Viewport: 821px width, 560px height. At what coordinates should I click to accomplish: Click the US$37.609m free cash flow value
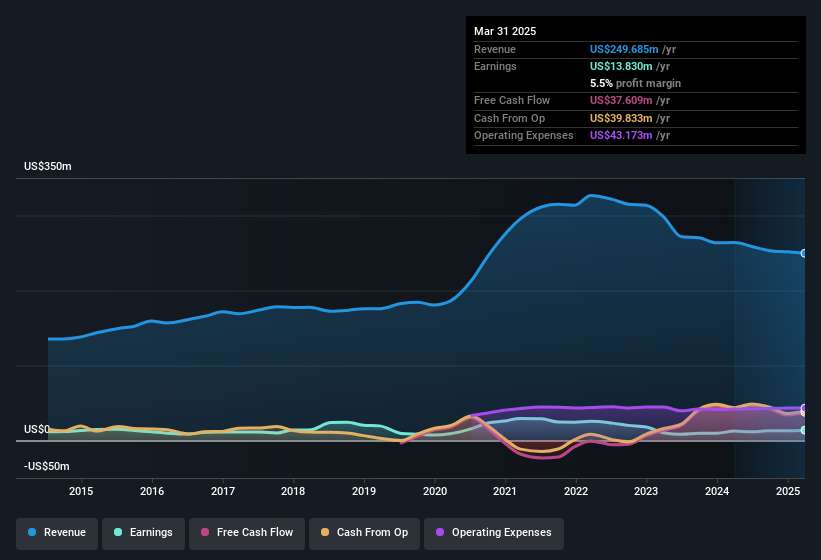click(x=621, y=100)
